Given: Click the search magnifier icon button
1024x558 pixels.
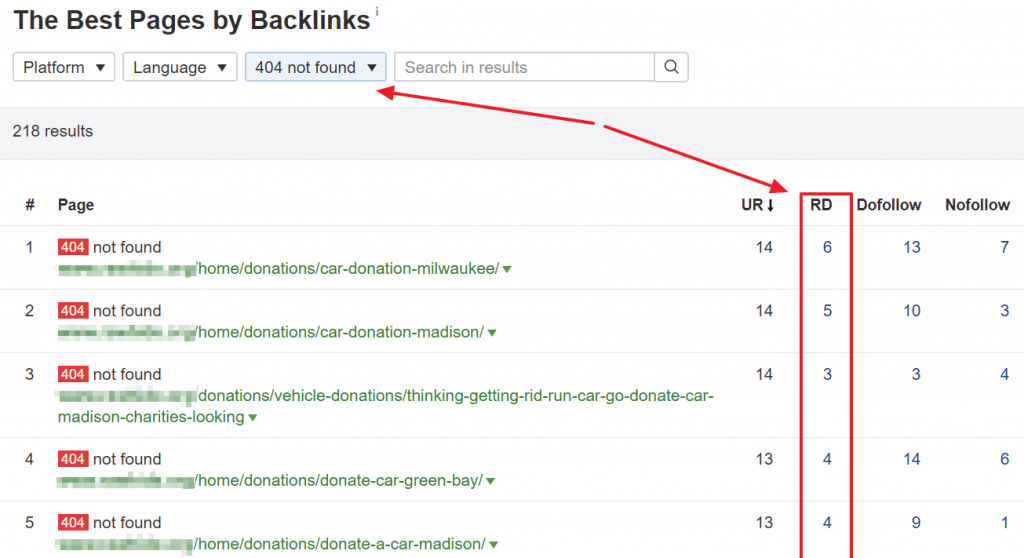Looking at the screenshot, I should pyautogui.click(x=671, y=67).
